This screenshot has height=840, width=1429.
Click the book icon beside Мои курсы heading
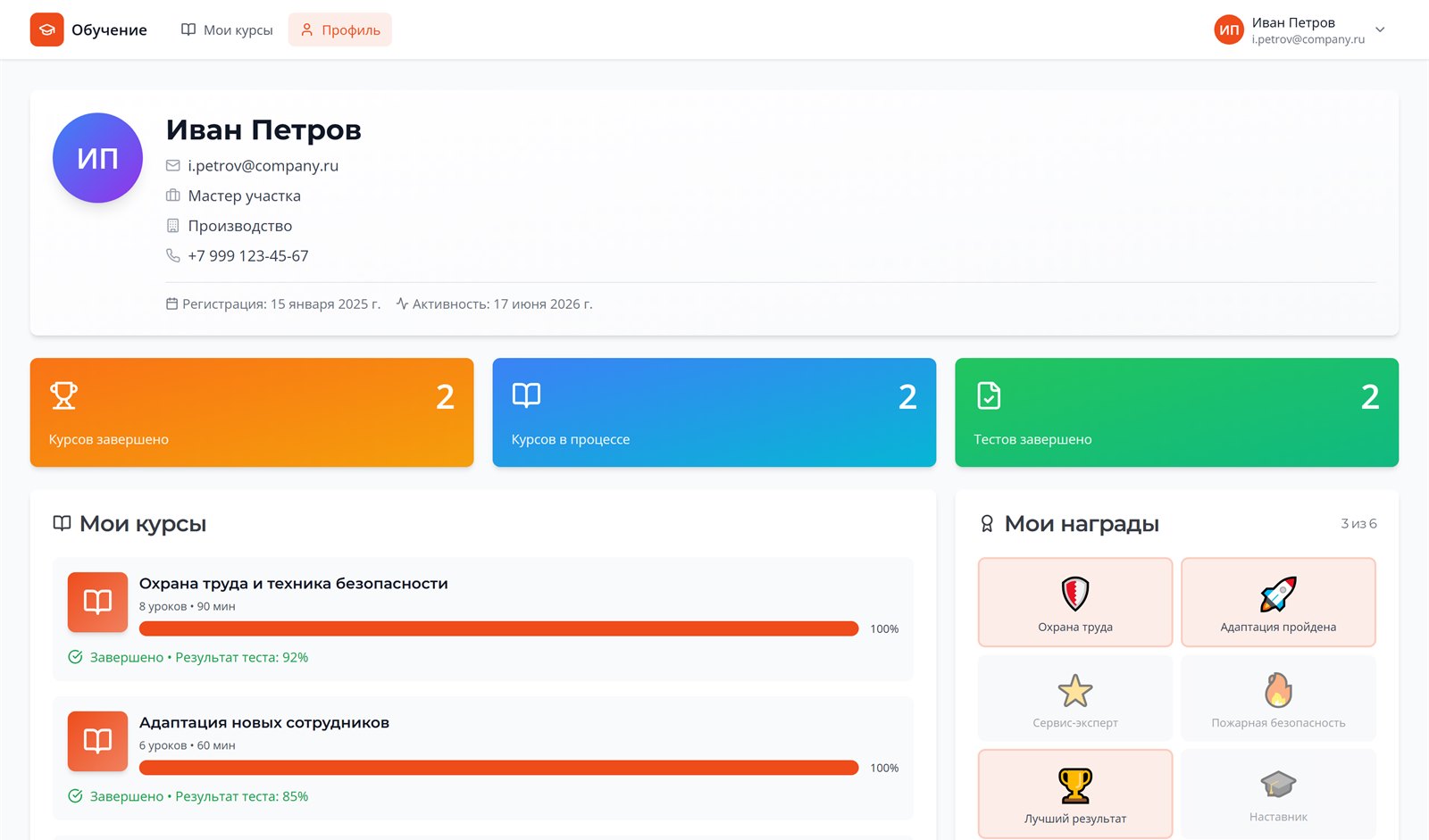point(62,523)
